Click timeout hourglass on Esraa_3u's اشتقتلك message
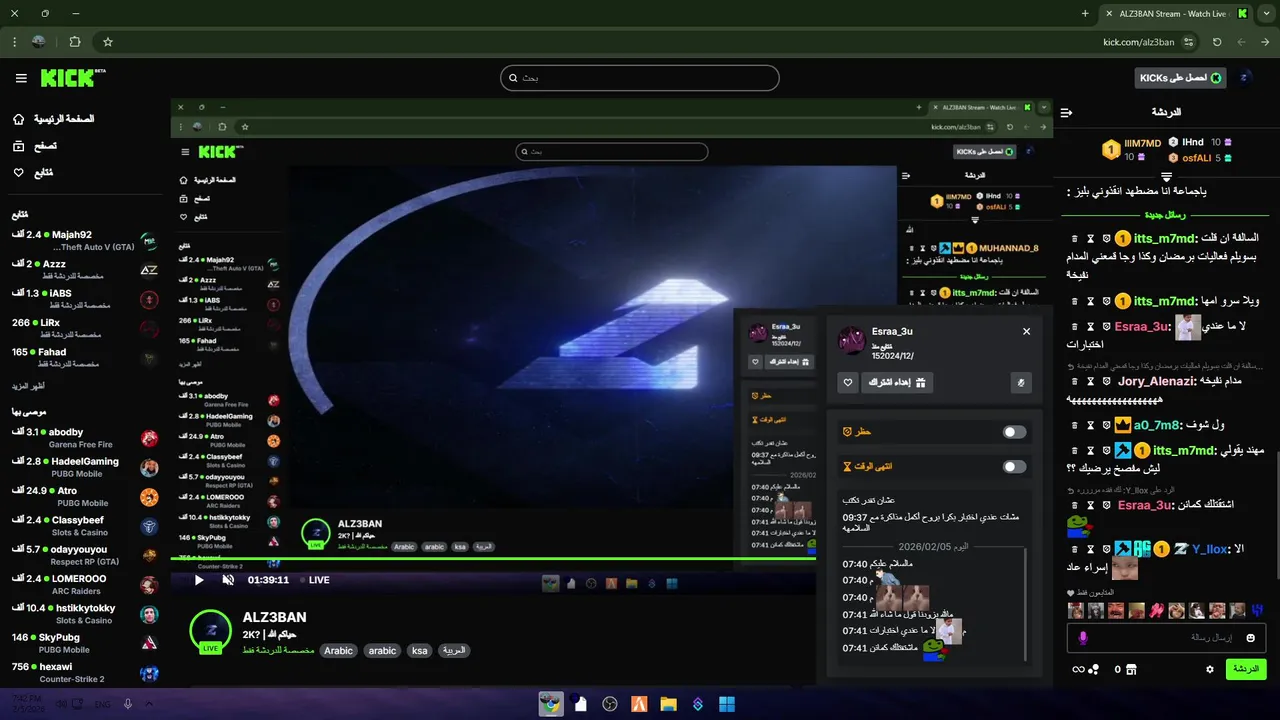Image resolution: width=1280 pixels, height=720 pixels. click(x=1091, y=505)
